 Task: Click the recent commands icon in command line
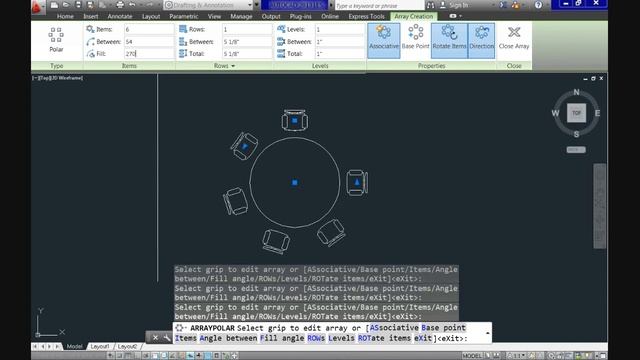coord(180,328)
